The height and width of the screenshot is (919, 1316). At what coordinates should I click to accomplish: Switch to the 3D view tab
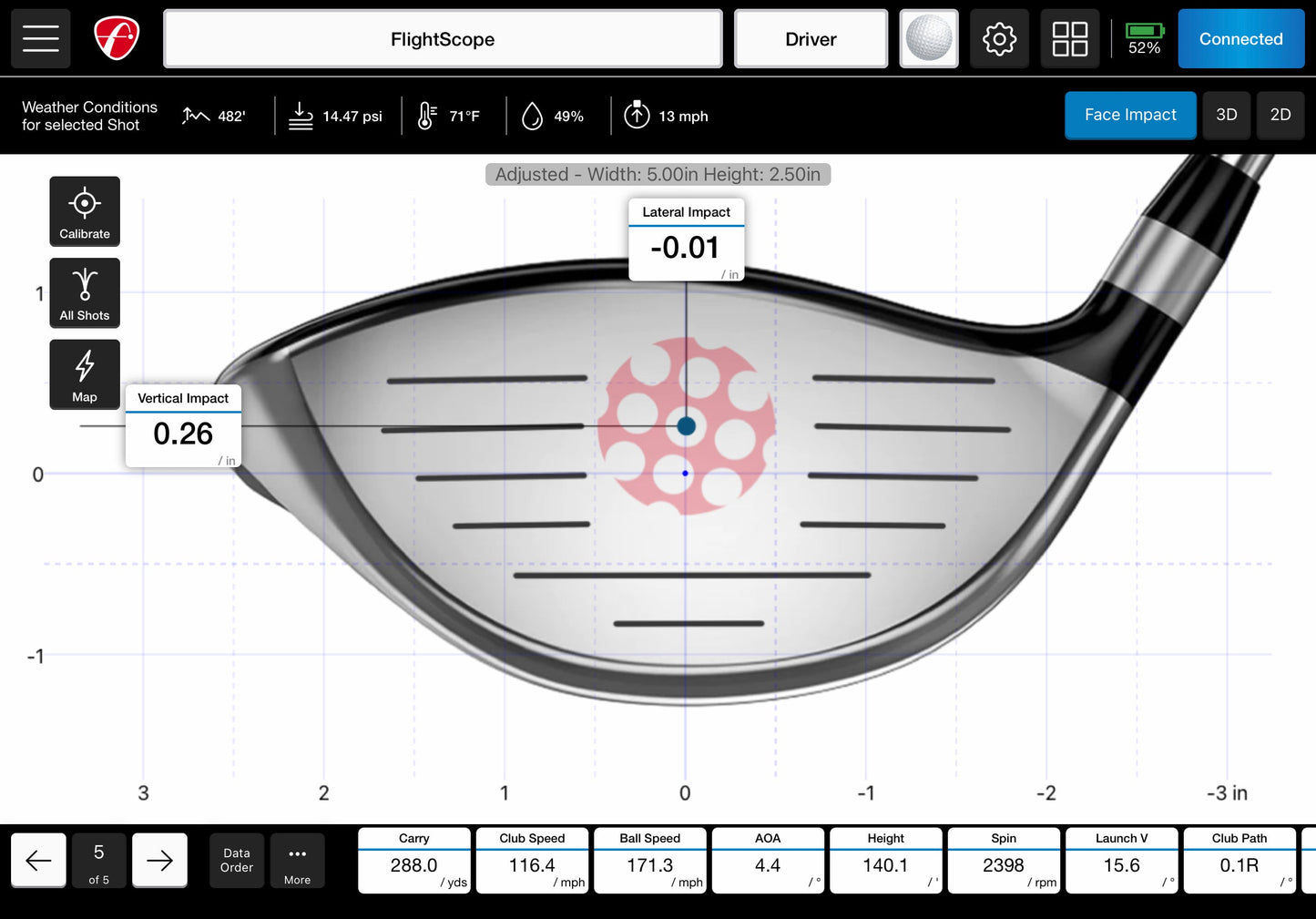1226,115
